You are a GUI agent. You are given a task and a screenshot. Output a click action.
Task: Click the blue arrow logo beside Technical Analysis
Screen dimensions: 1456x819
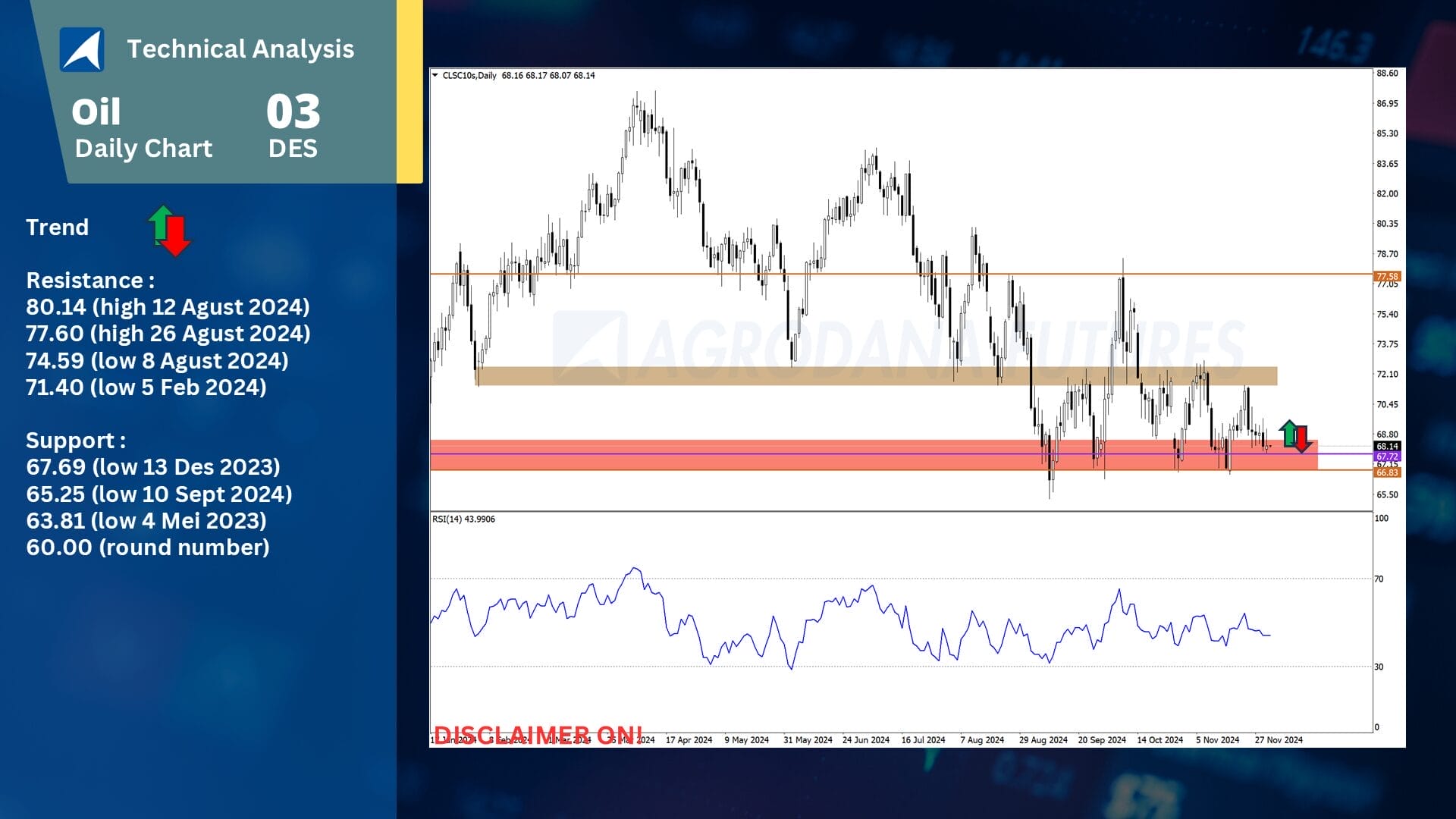click(82, 49)
